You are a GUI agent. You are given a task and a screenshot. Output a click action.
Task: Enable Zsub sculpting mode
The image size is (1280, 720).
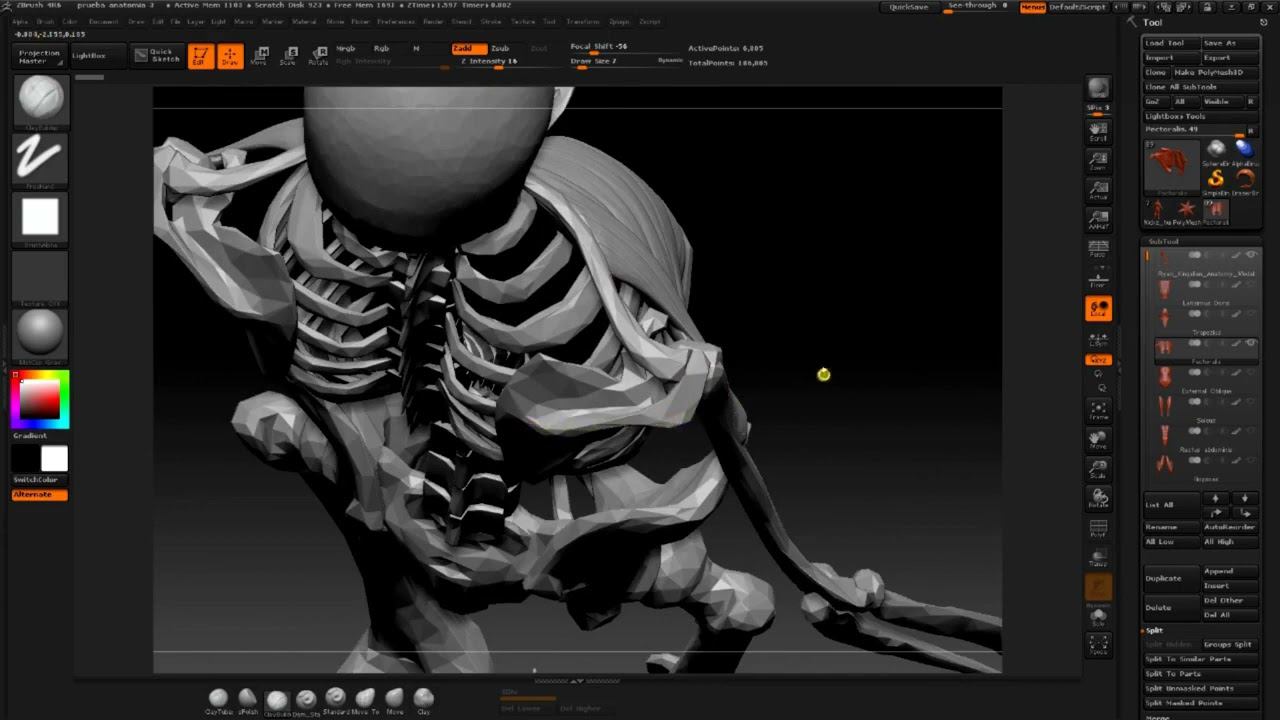[x=500, y=48]
